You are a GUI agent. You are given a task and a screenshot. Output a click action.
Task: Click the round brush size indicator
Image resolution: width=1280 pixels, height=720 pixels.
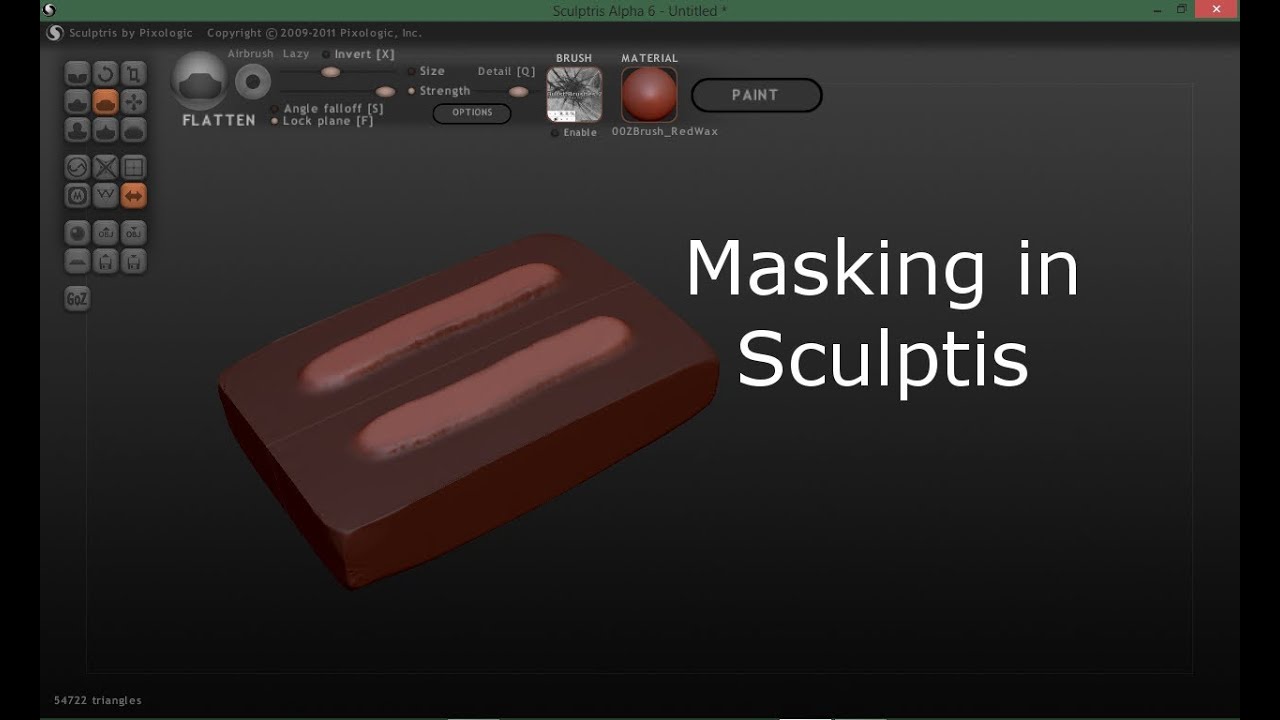(253, 82)
